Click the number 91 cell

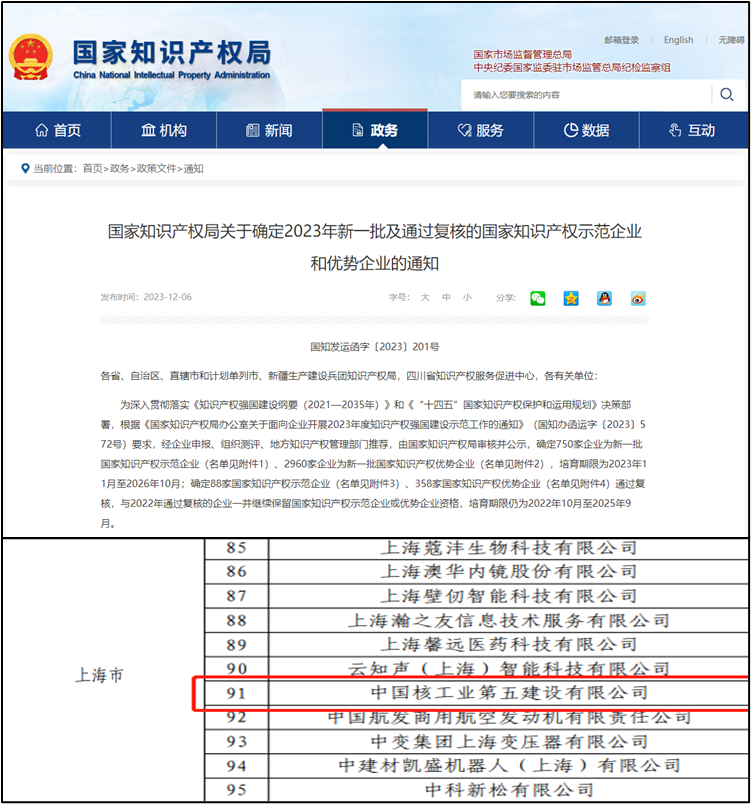(236, 693)
